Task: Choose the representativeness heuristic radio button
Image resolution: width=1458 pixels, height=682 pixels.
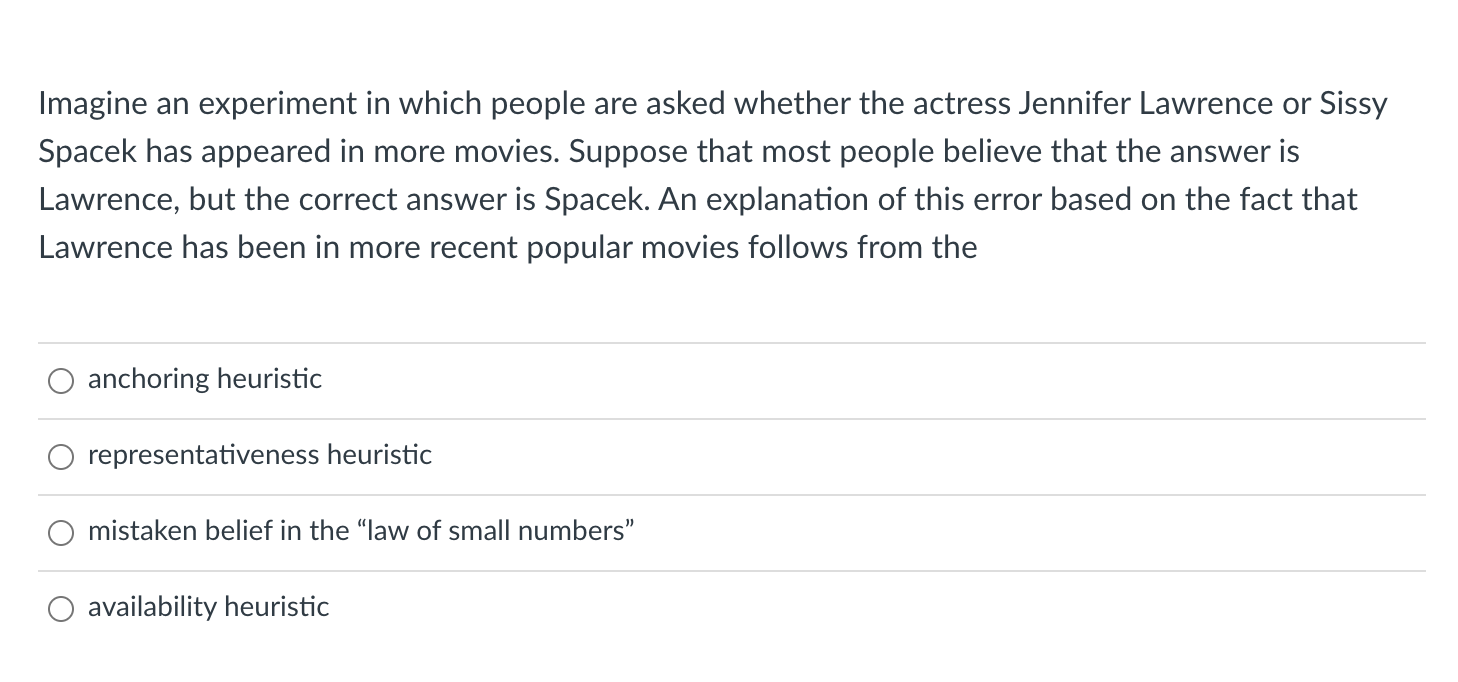Action: tap(61, 457)
